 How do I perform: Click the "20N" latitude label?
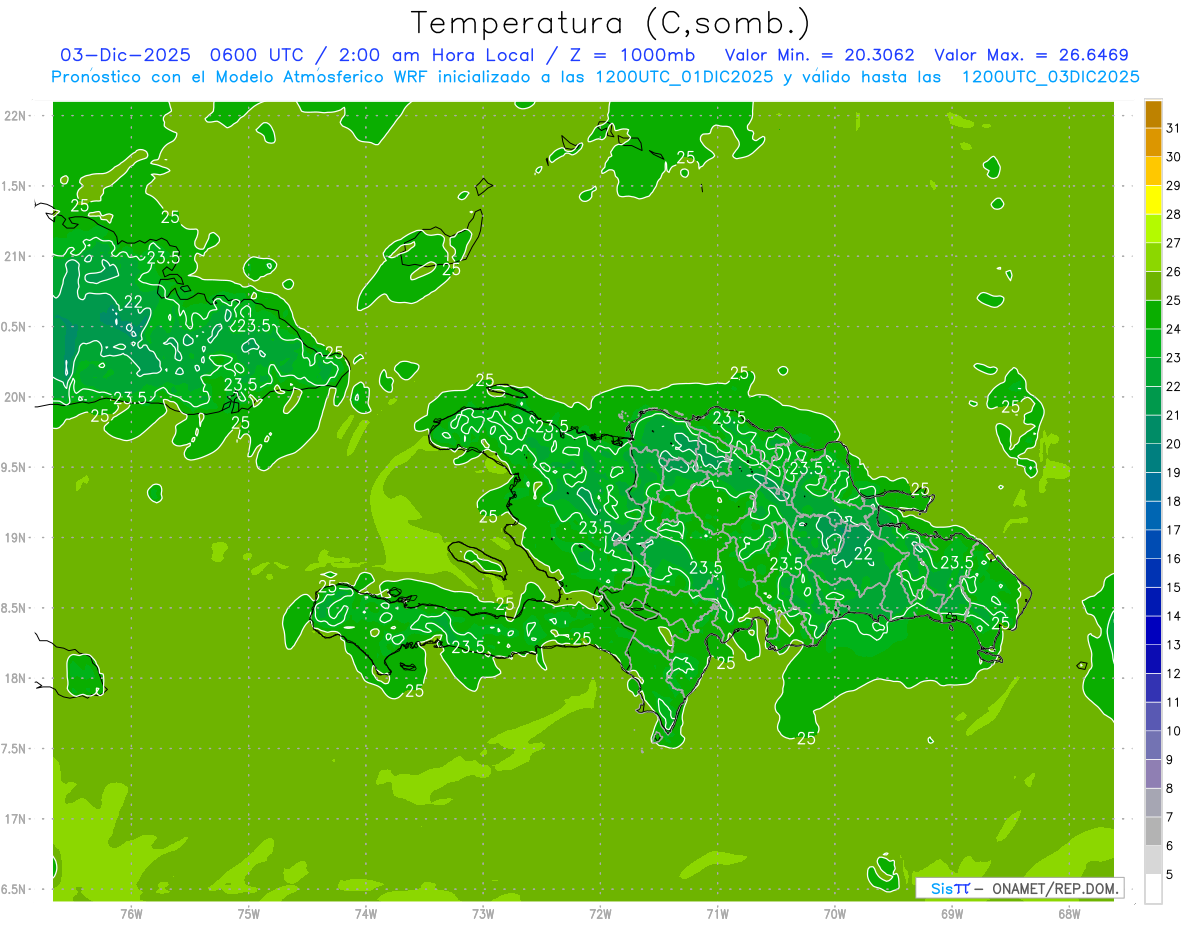pyautogui.click(x=16, y=397)
